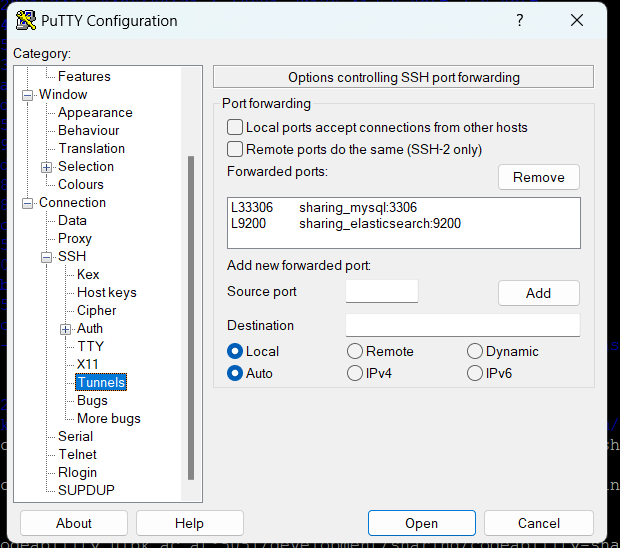Open the SUPDUP category
This screenshot has width=620, height=548.
tap(86, 490)
